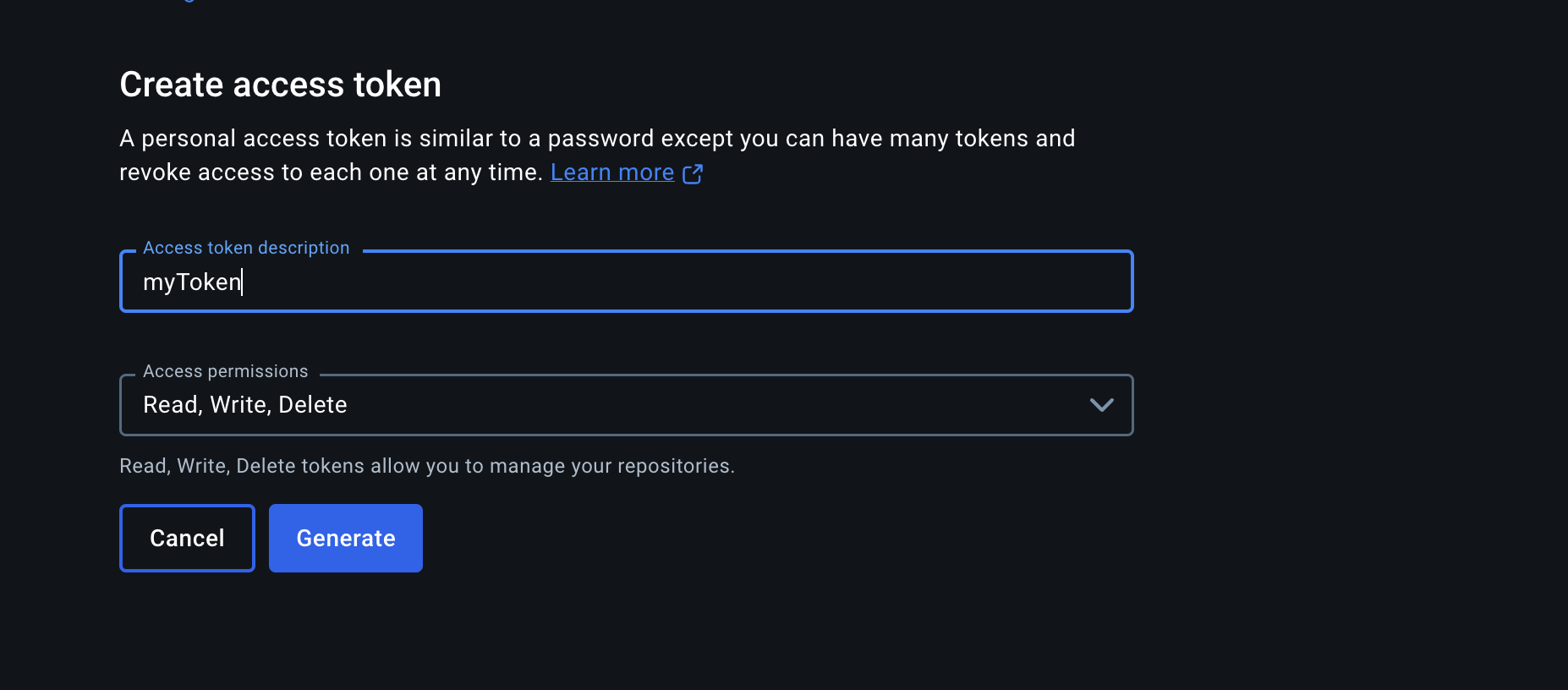
Task: Click the chevron arrow in Access permissions
Action: pyautogui.click(x=1101, y=405)
